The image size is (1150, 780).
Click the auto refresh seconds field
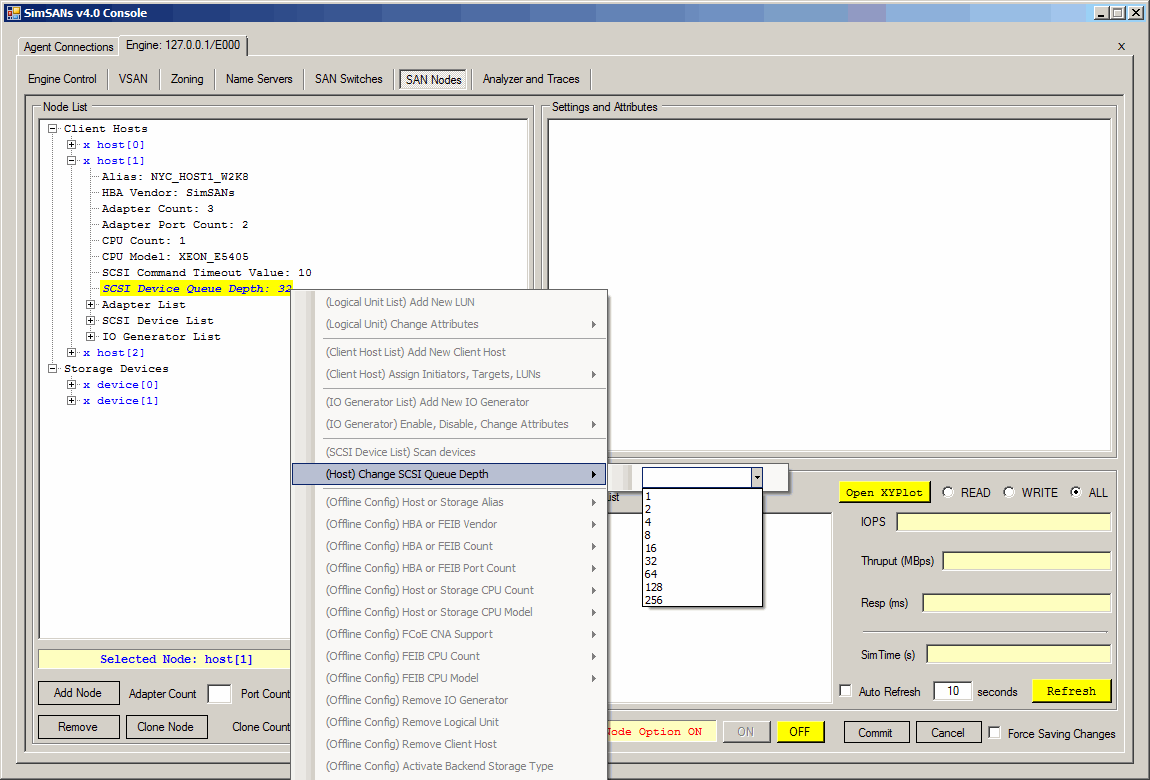tap(952, 691)
